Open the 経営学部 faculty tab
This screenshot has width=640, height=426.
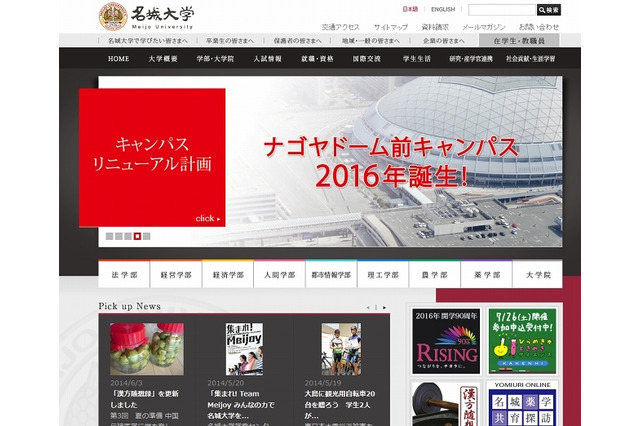pyautogui.click(x=176, y=274)
